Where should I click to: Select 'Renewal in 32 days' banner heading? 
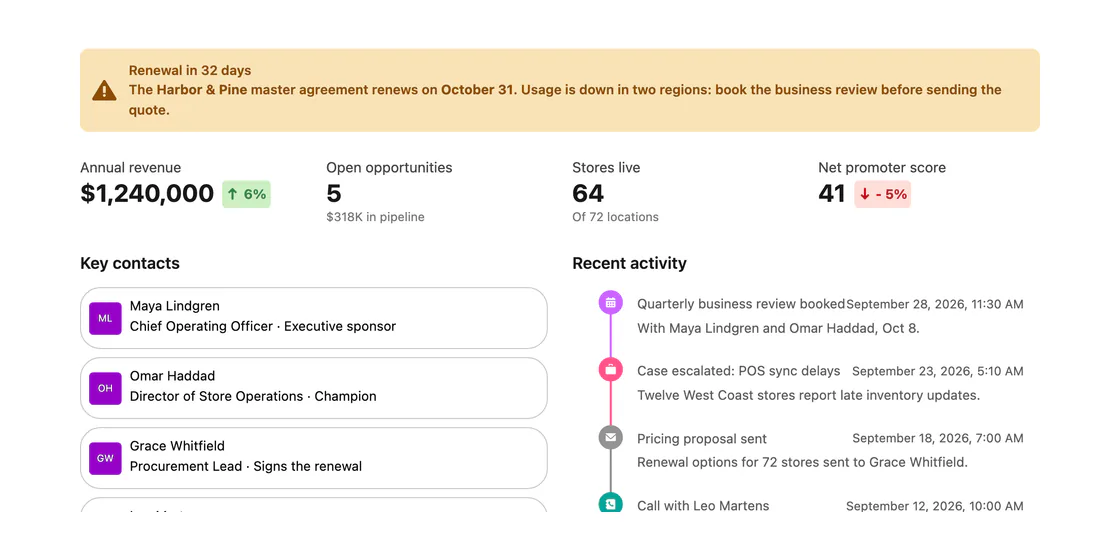pyautogui.click(x=190, y=71)
